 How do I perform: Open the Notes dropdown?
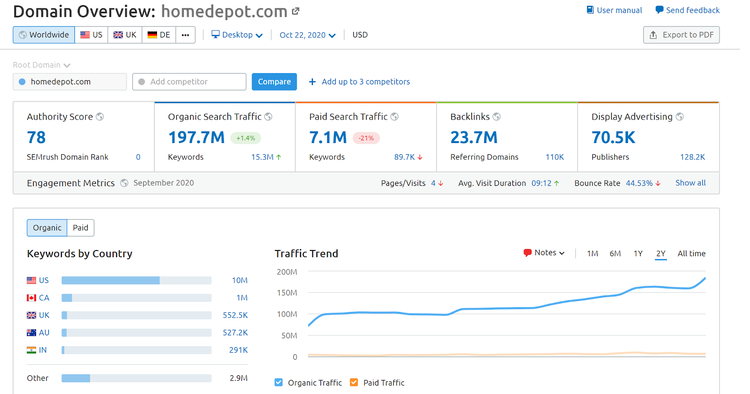[x=544, y=253]
